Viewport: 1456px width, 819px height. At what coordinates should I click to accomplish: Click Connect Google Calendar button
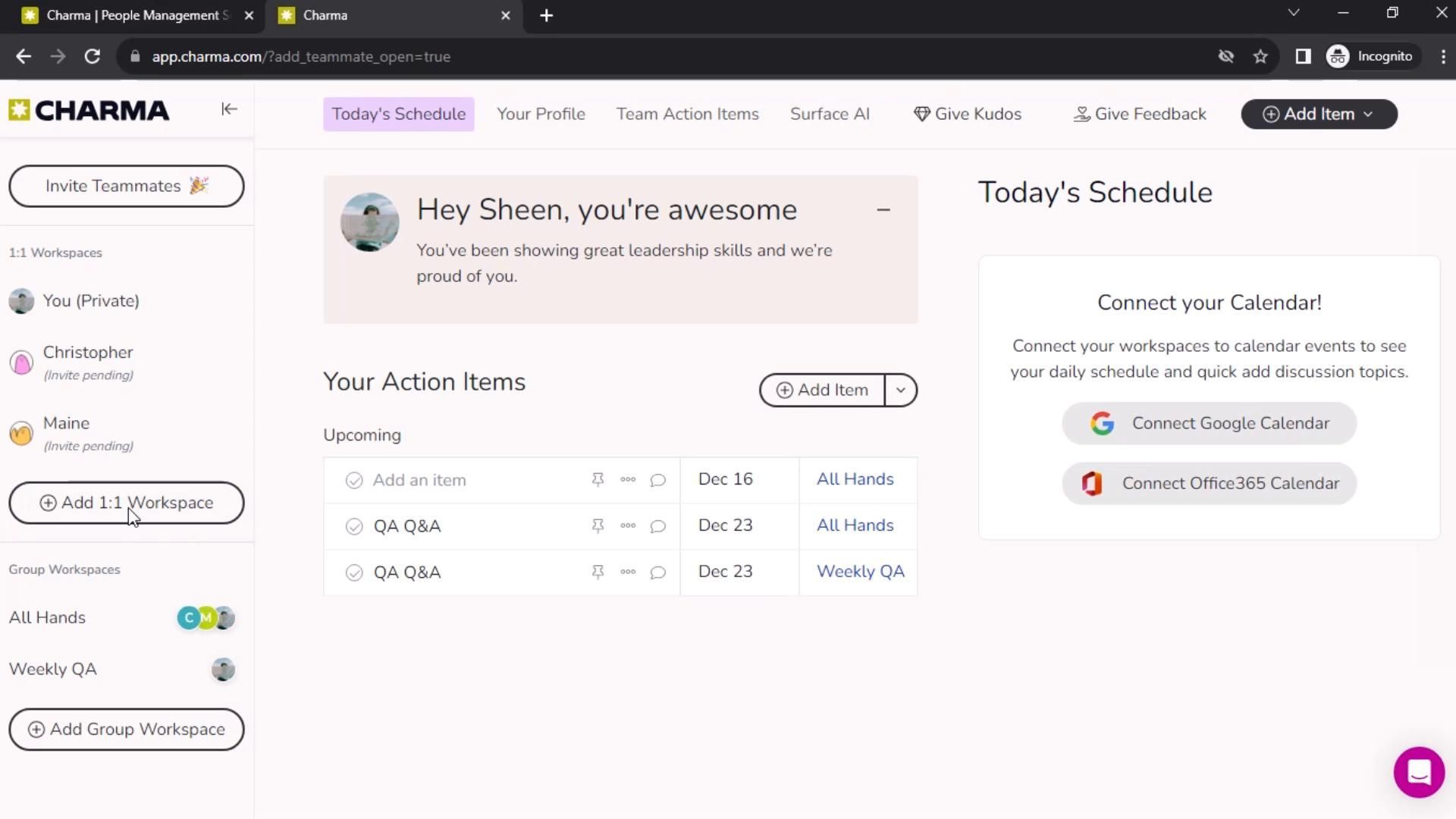[1209, 423]
